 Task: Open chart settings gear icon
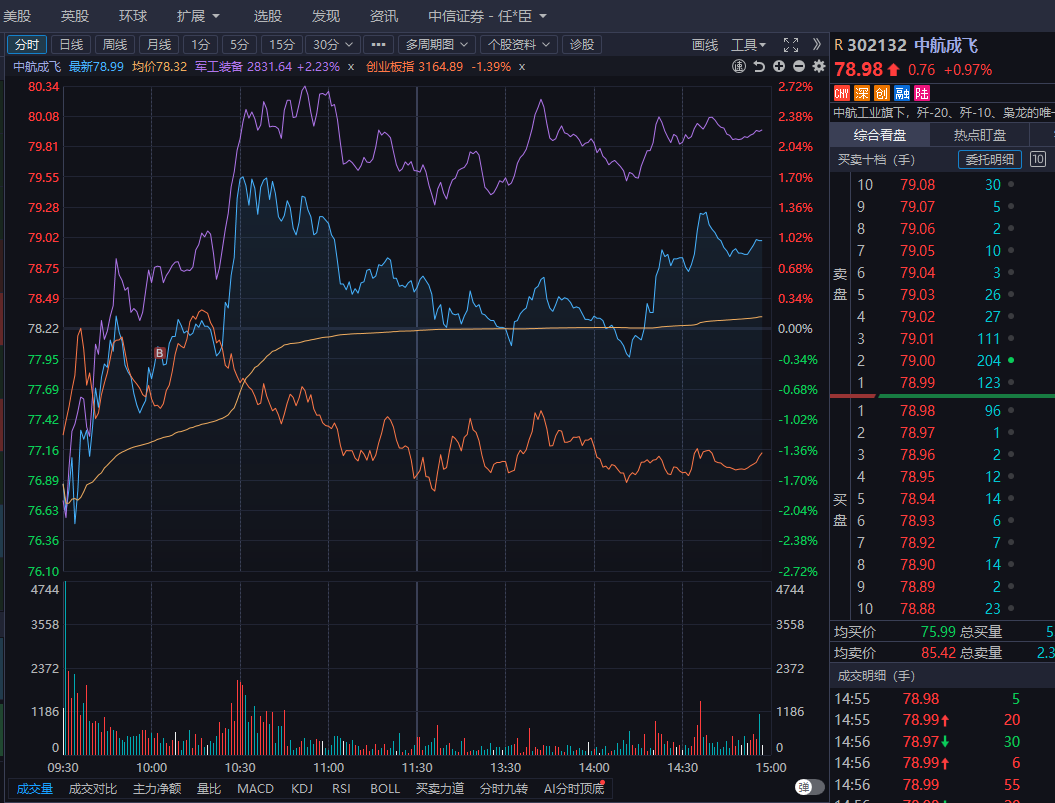(x=819, y=67)
